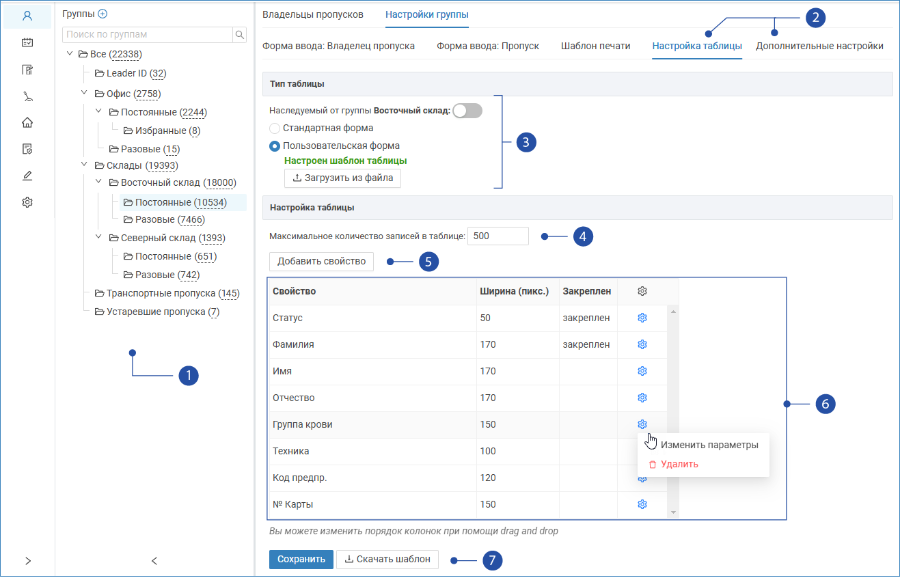Screen dimensions: 900x578
Task: Choose Удалить from the context menu
Action: click(680, 464)
